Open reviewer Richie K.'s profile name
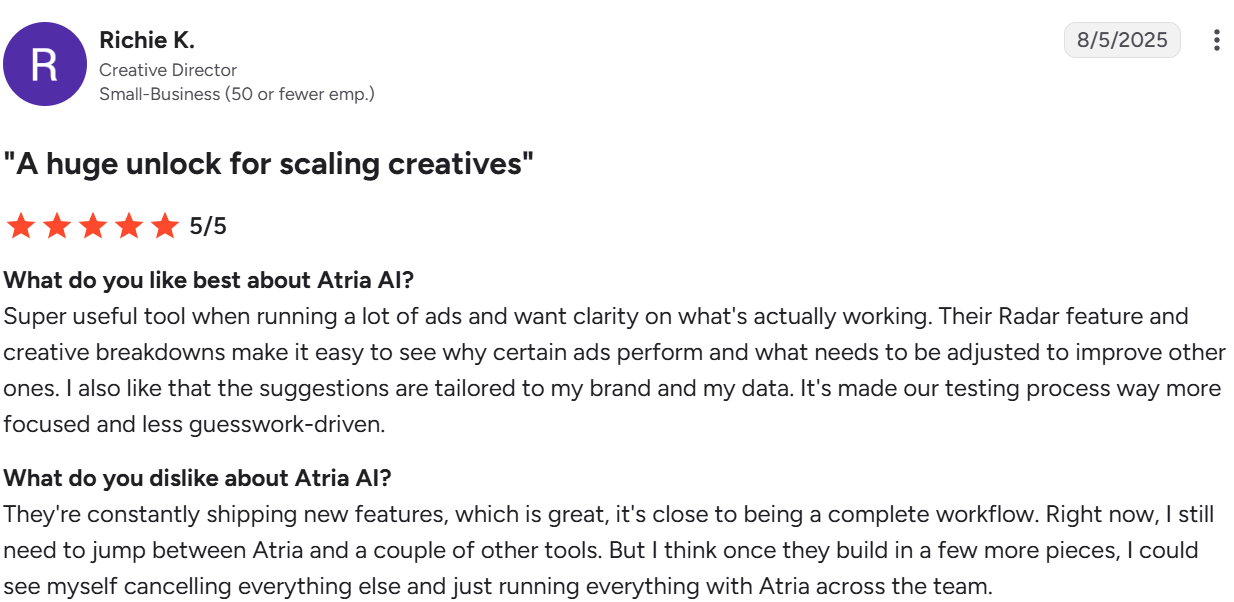Screen dimensions: 1234x602 pos(147,40)
